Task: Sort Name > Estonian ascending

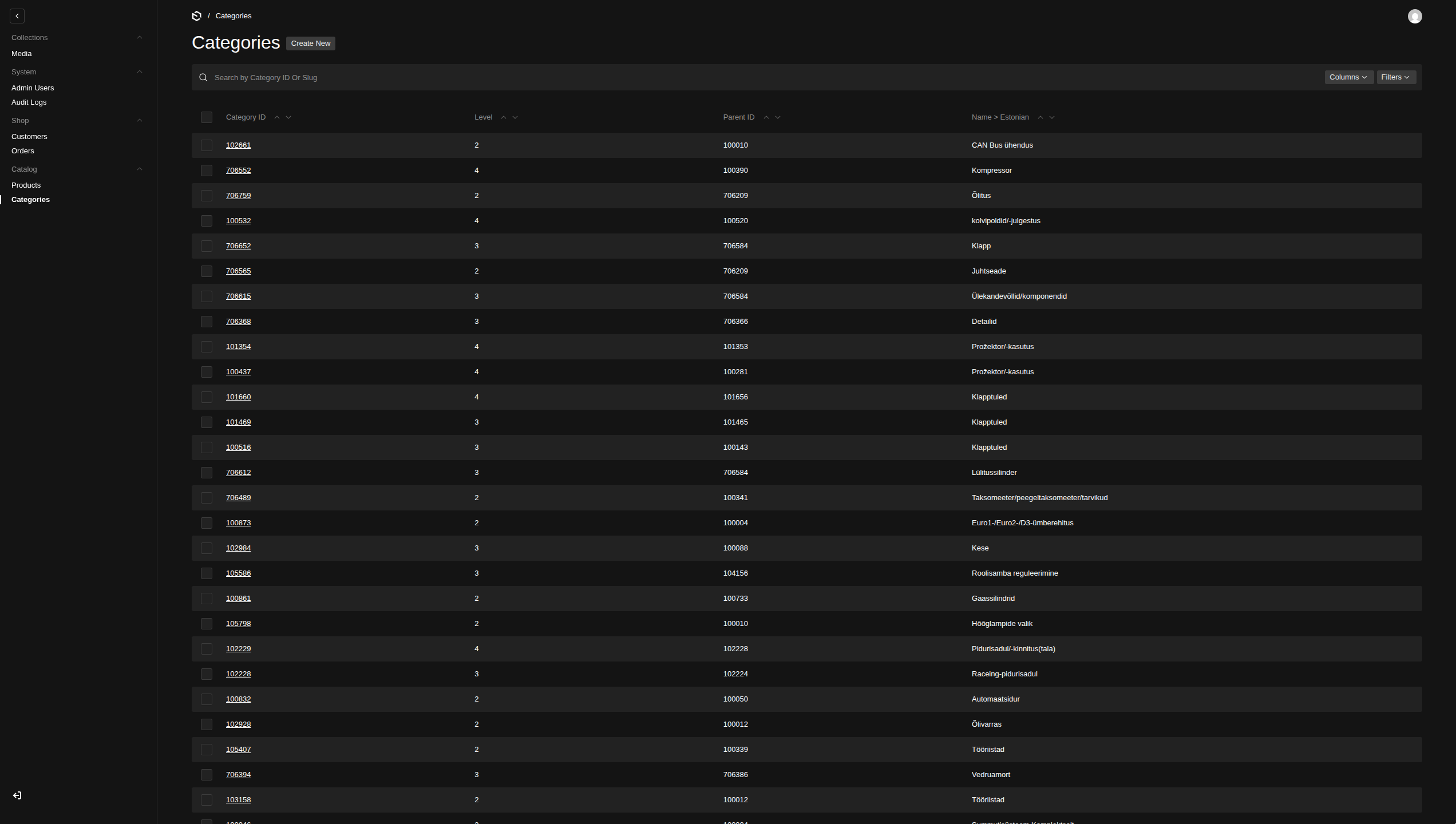Action: coord(1040,117)
